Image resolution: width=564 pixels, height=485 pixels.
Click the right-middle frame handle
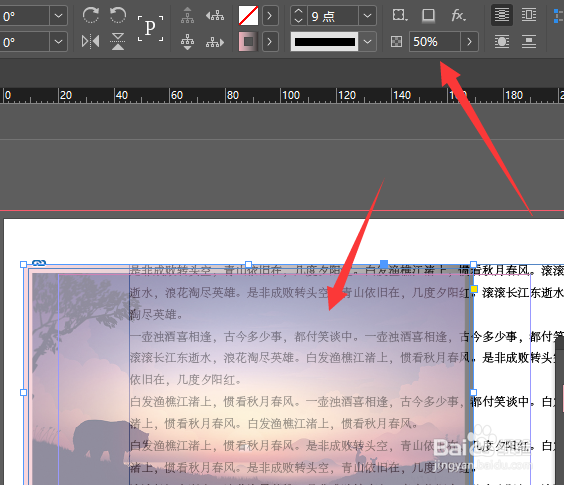[473, 392]
